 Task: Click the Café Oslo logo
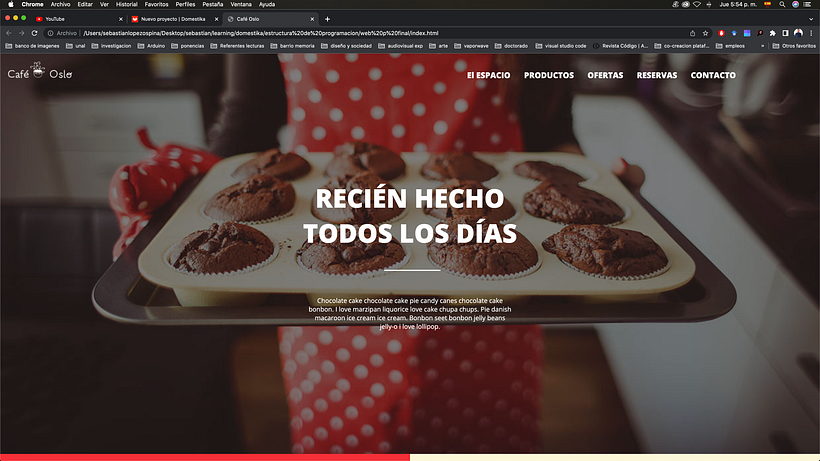coord(40,72)
